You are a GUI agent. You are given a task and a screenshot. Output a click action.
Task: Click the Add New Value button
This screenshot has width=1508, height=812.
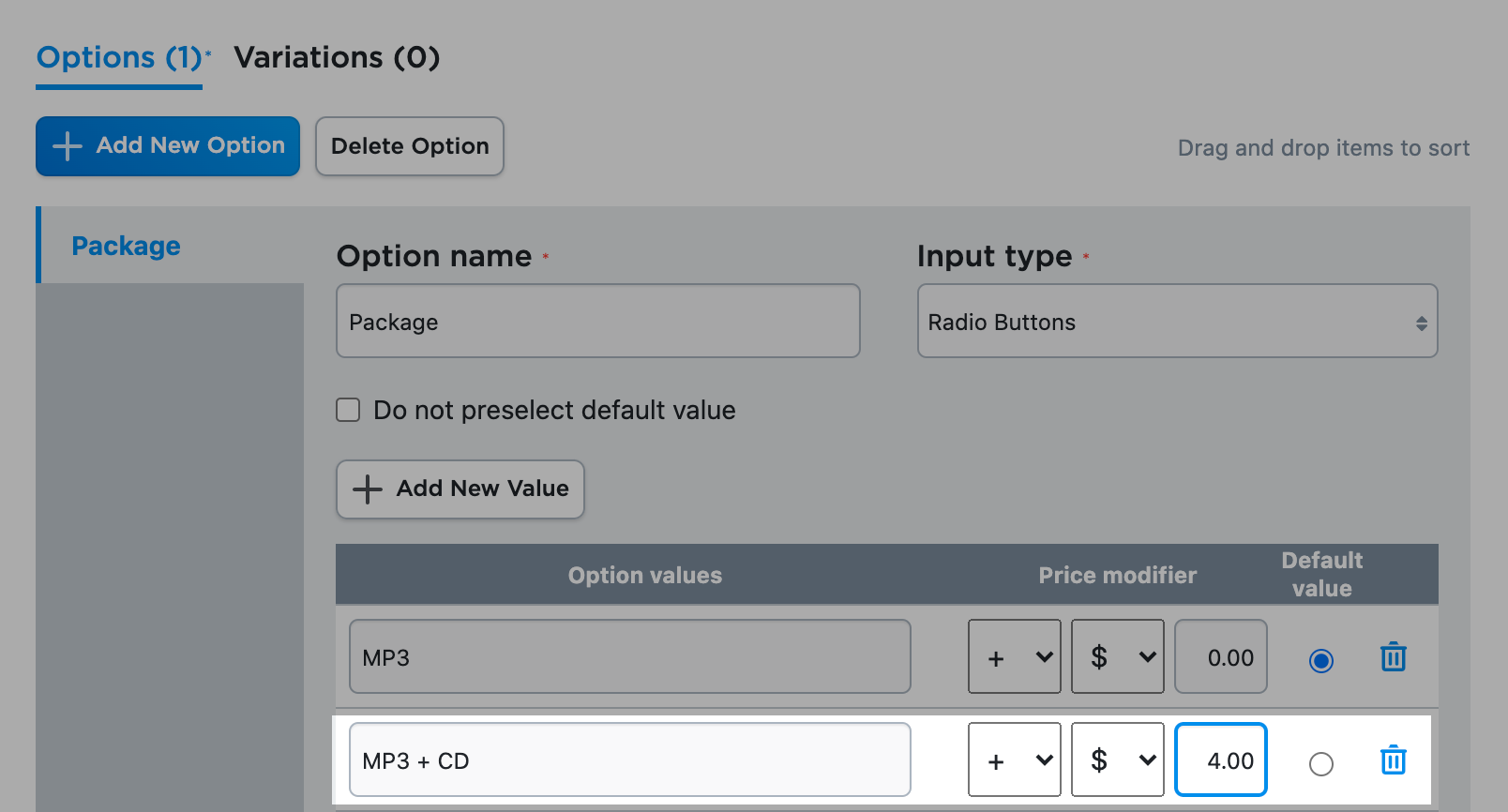tap(460, 489)
